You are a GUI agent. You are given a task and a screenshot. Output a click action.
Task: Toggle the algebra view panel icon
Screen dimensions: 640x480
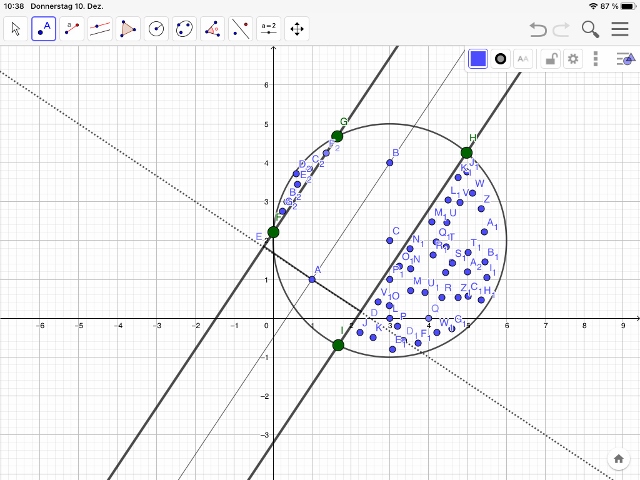click(x=623, y=59)
